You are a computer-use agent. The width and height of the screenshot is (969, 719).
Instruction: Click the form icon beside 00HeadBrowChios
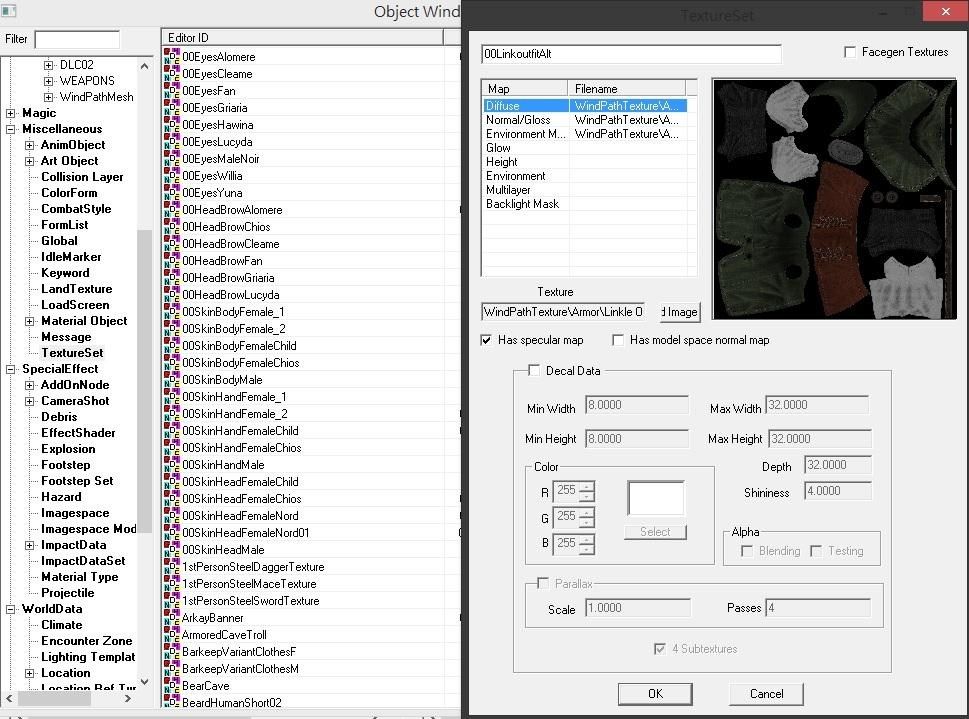(x=172, y=226)
